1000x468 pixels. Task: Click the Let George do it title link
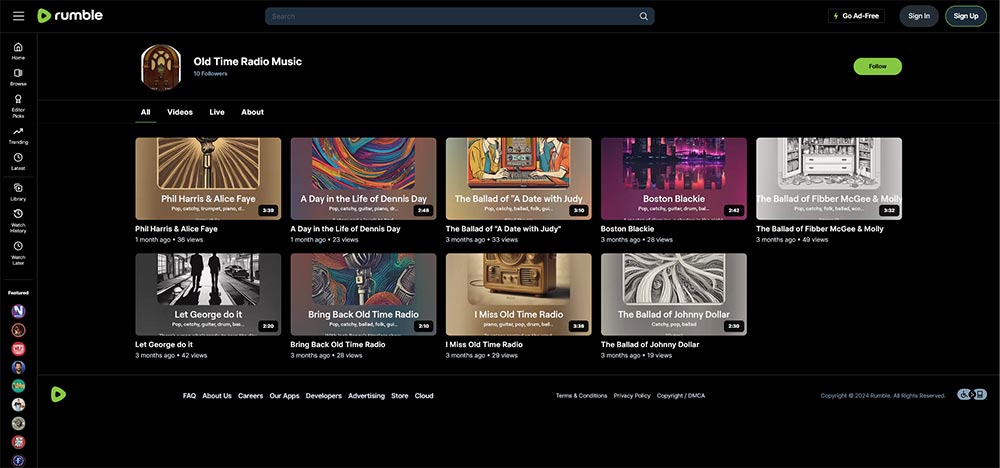[x=164, y=345]
